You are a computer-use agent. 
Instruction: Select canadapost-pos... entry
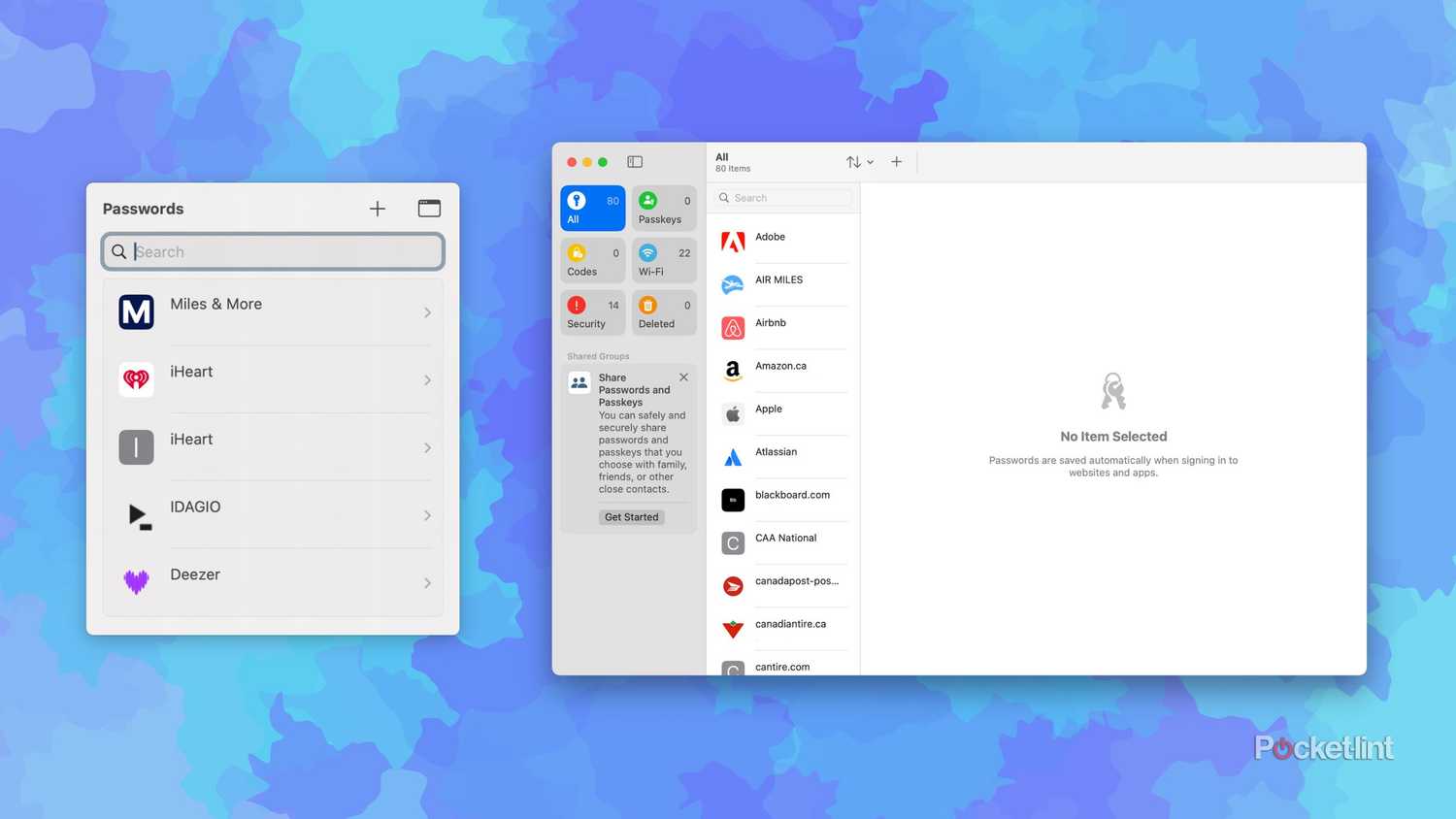coord(783,585)
